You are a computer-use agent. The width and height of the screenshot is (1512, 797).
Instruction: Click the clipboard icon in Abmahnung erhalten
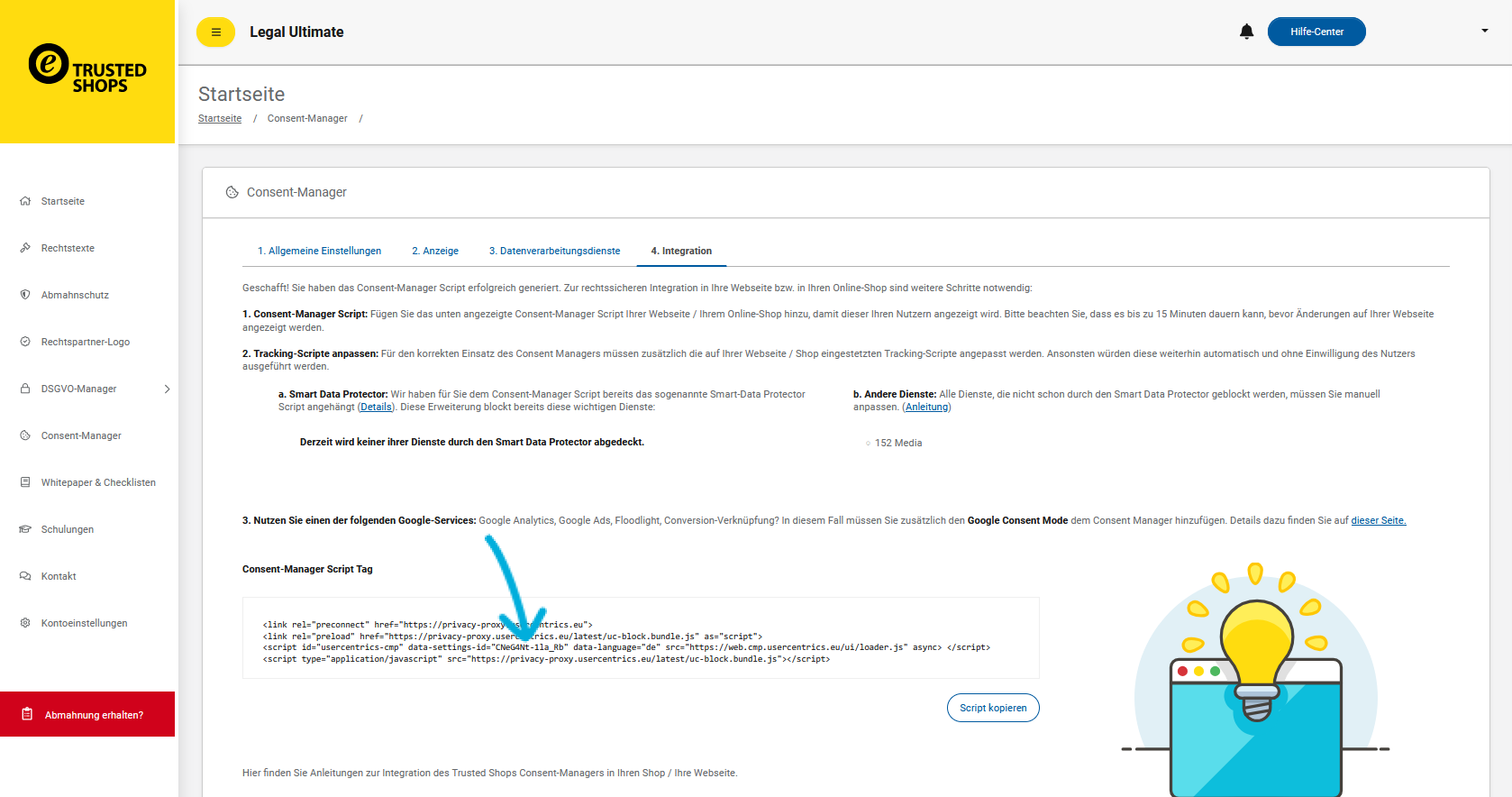[x=27, y=714]
